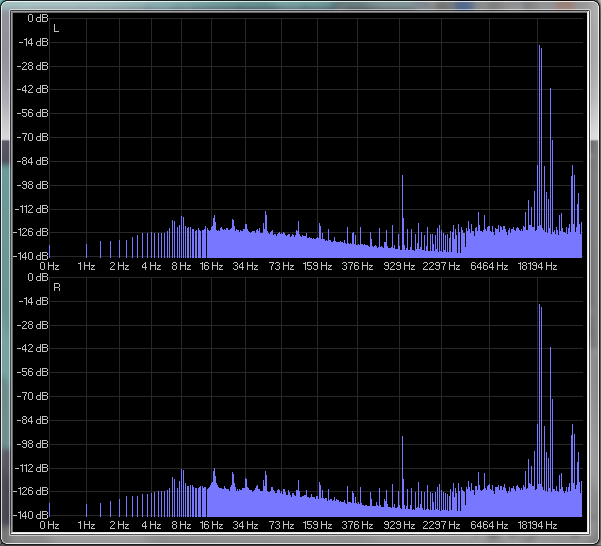The width and height of the screenshot is (601, 546).
Task: Pick the -98 dB label in R channel
Action: pyautogui.click(x=33, y=444)
